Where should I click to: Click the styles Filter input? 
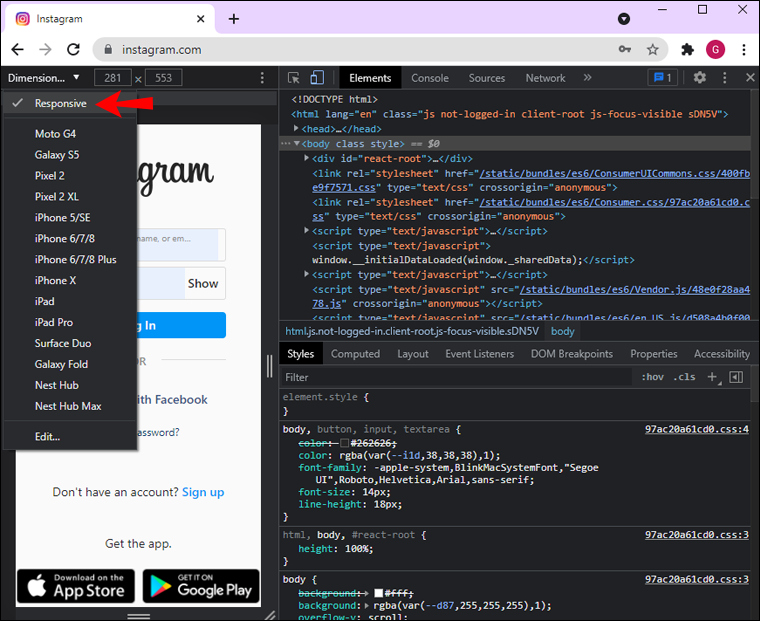pos(456,377)
